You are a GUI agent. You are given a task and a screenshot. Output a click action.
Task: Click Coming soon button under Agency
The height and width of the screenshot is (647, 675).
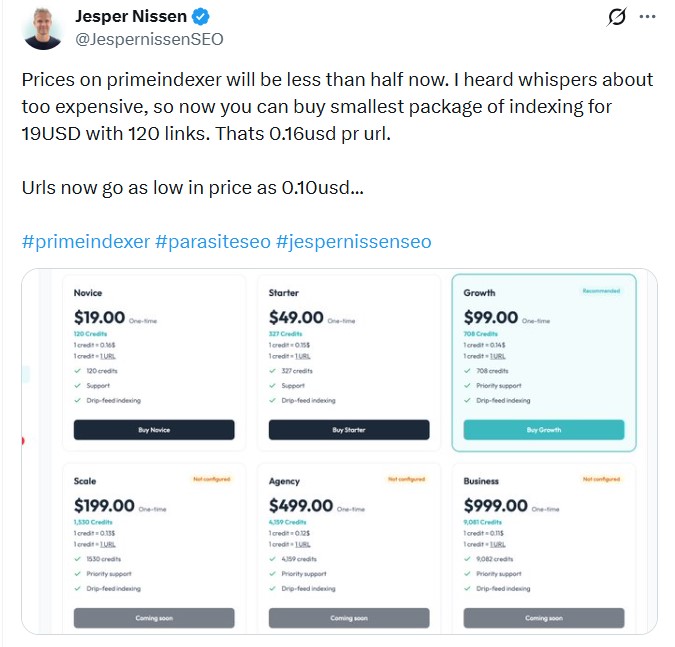pos(349,618)
